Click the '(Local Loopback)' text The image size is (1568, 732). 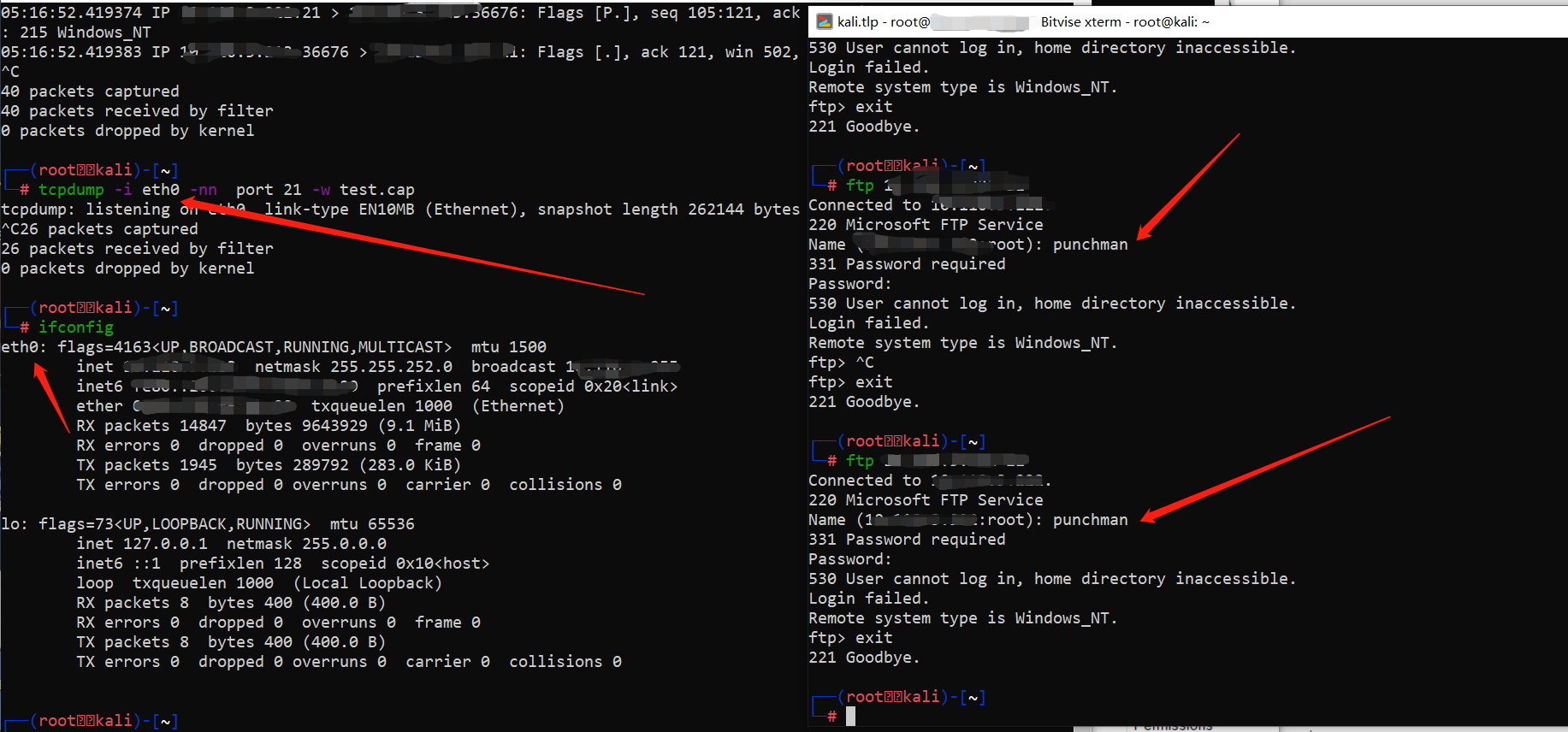pos(367,583)
